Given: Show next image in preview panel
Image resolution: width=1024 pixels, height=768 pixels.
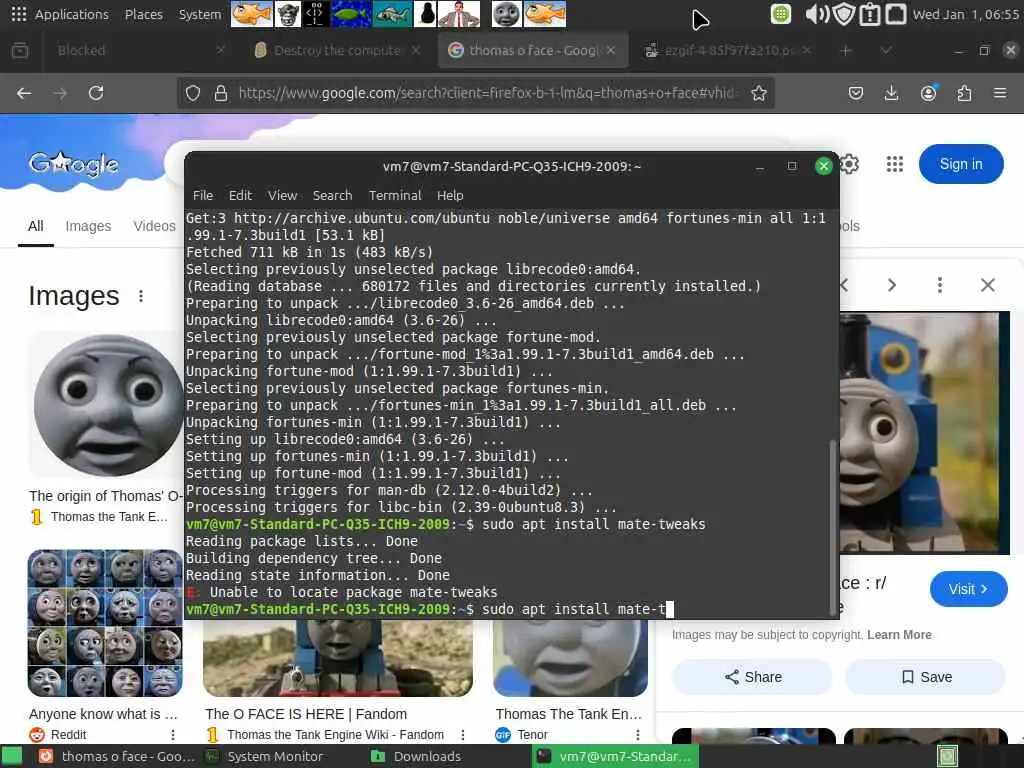Looking at the screenshot, I should coord(891,285).
